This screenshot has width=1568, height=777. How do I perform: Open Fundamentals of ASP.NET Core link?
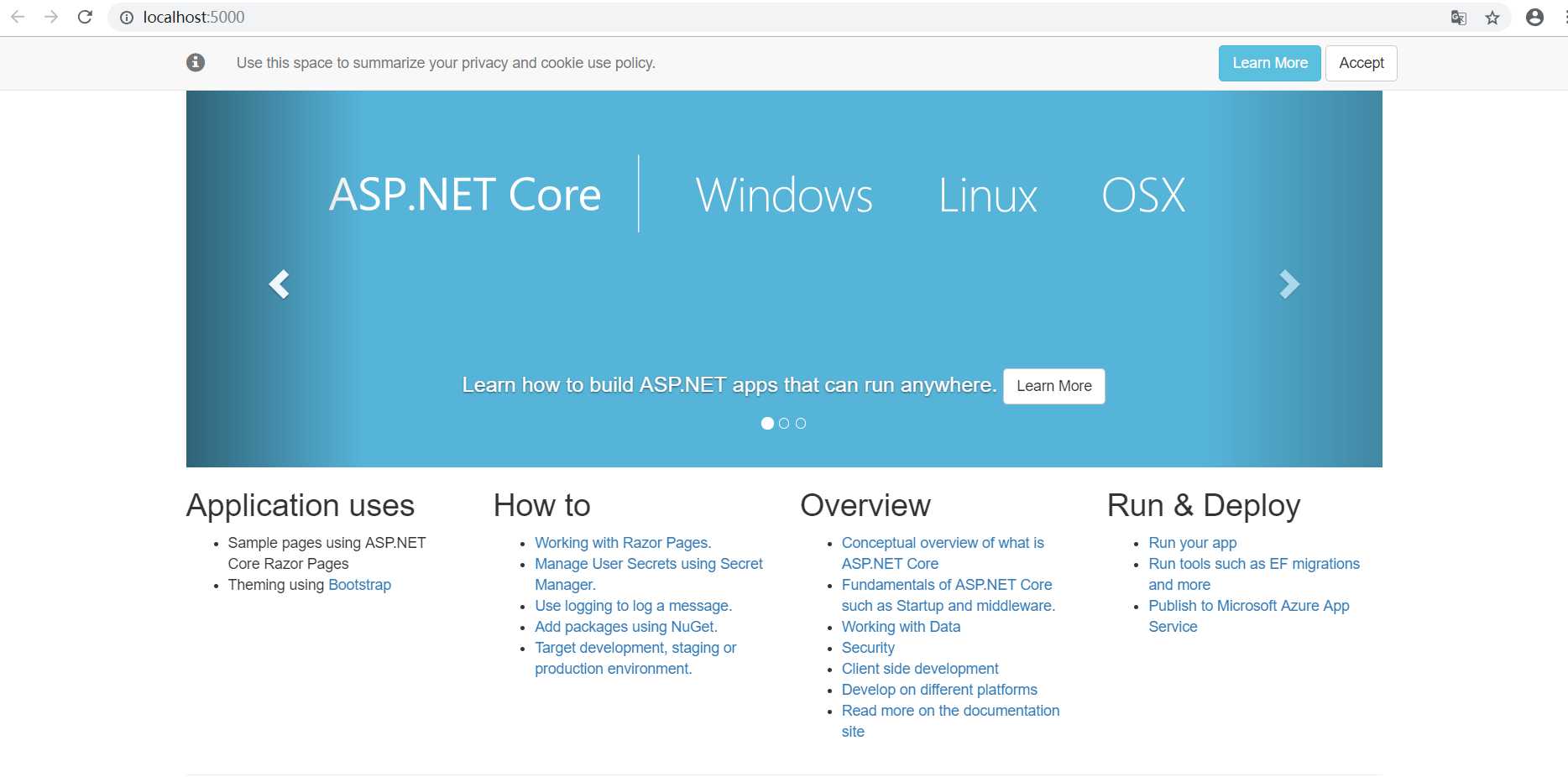click(x=948, y=595)
